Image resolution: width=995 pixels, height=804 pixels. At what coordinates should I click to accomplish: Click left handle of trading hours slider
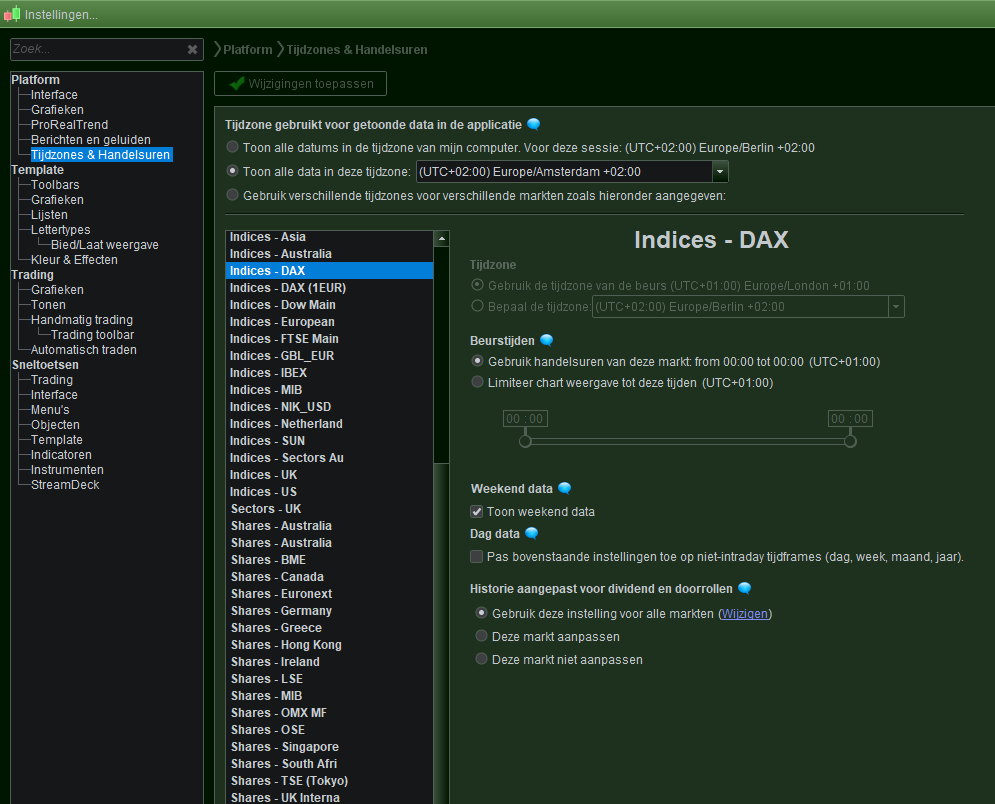tap(525, 441)
